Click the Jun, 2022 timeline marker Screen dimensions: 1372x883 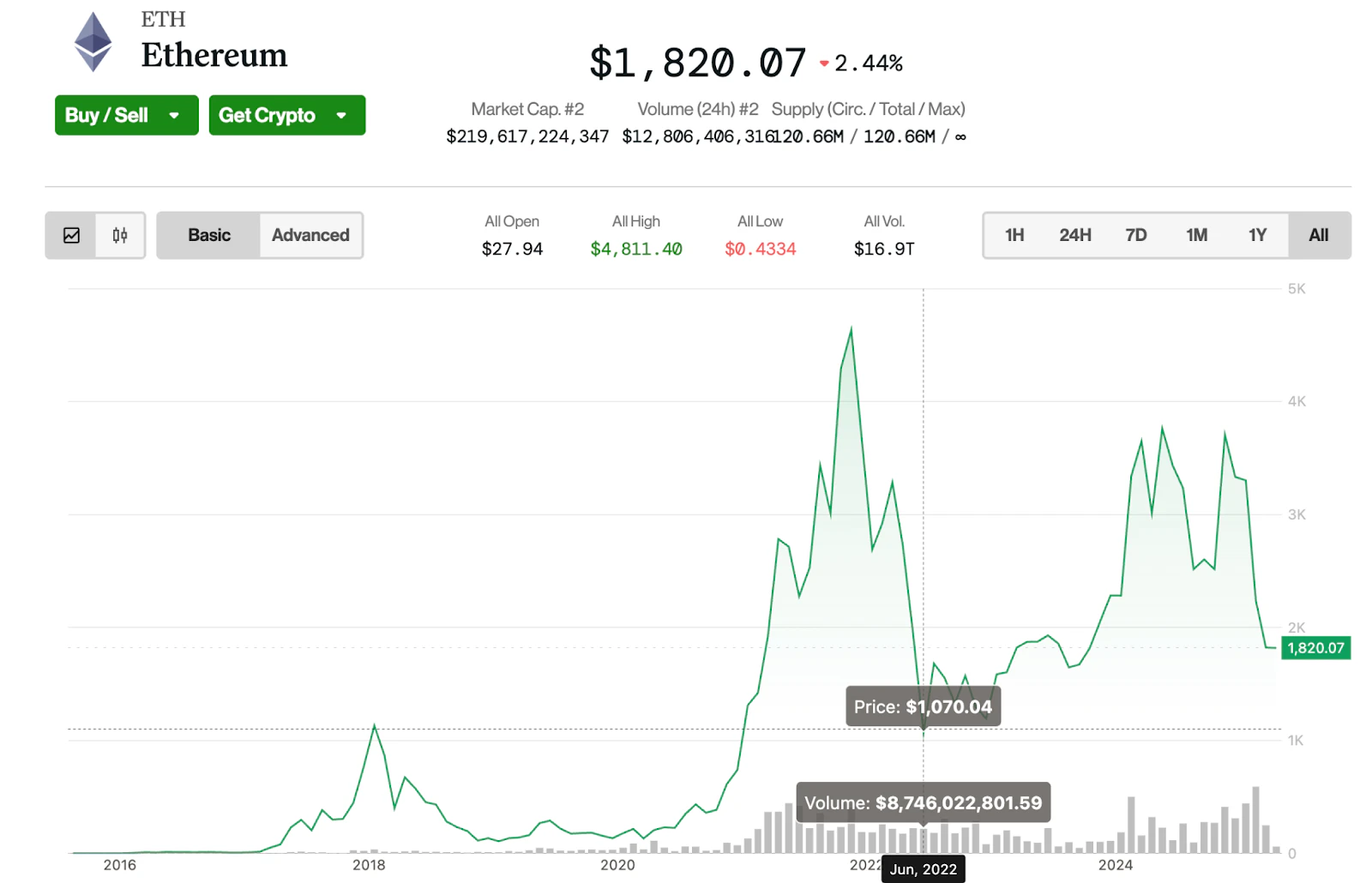click(923, 868)
